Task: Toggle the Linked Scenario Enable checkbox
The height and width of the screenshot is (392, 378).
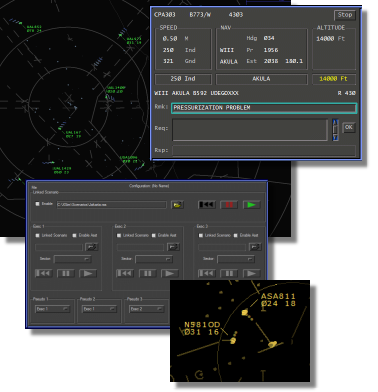Action: point(37,204)
